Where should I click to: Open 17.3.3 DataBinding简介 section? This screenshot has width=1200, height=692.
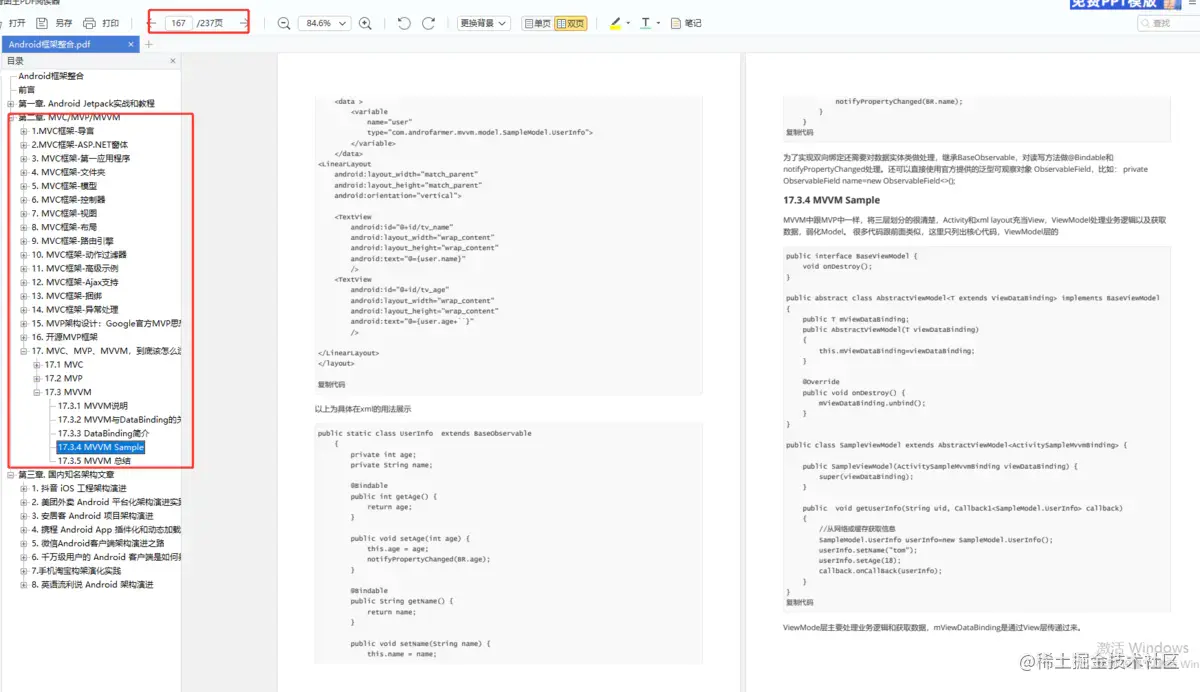pyautogui.click(x=103, y=433)
